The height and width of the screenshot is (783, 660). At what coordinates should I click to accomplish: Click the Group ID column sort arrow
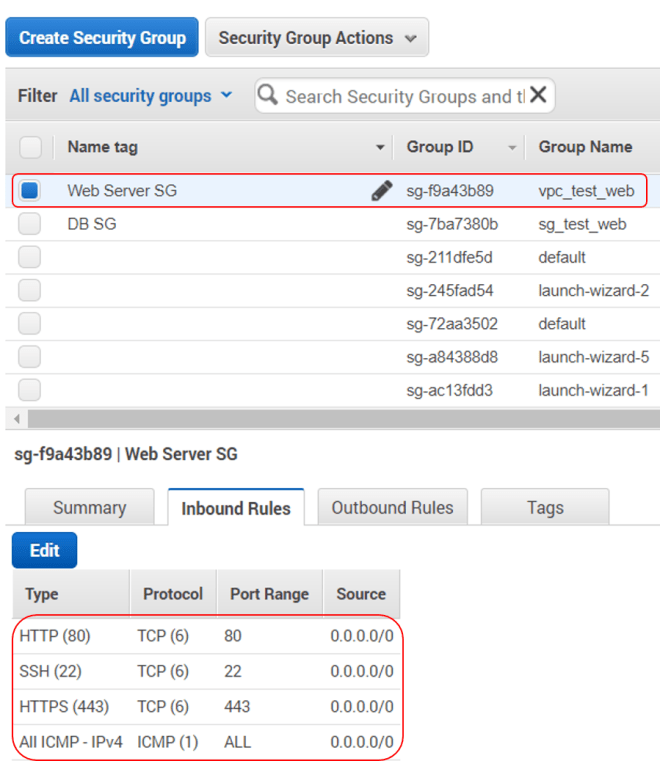tap(513, 148)
